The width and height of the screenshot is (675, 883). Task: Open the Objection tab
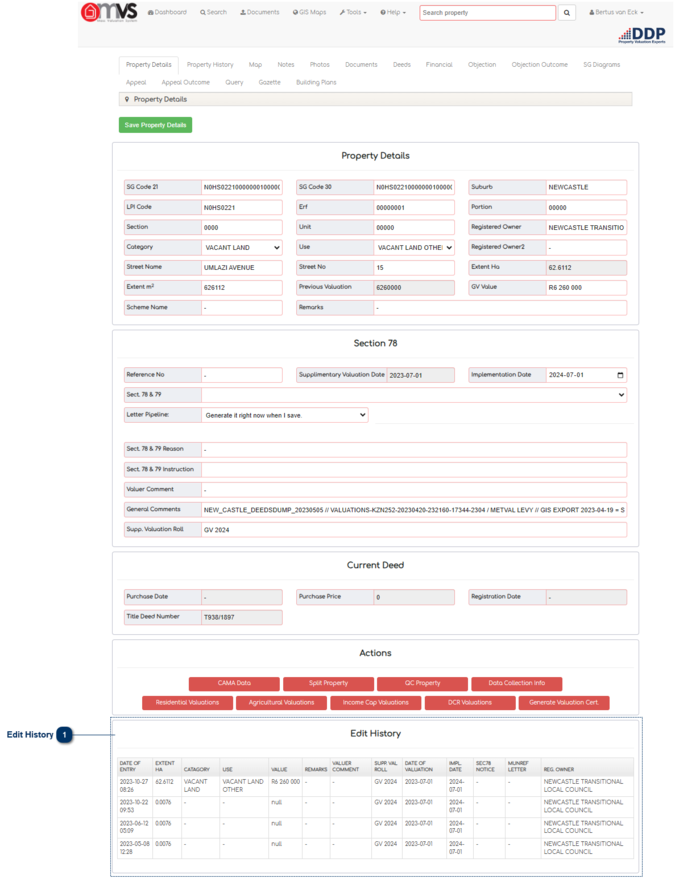482,65
